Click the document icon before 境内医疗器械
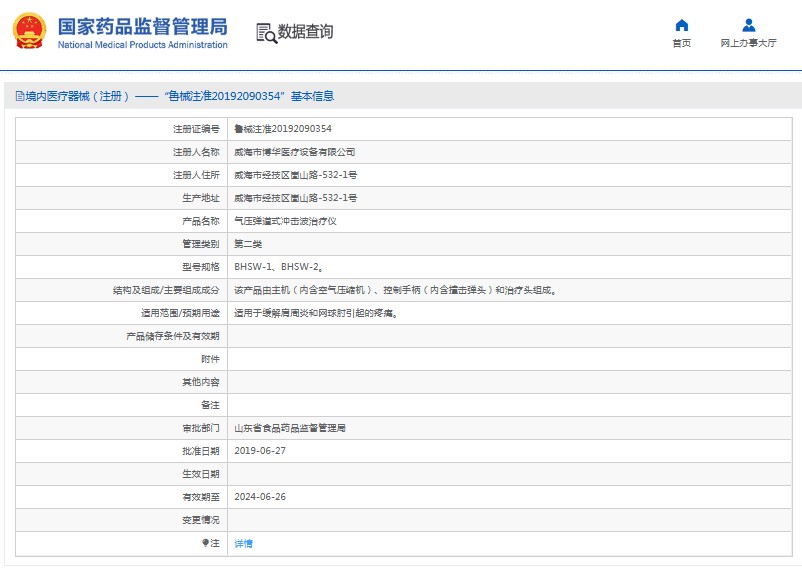Viewport: 802px width, 568px height. pos(20,96)
